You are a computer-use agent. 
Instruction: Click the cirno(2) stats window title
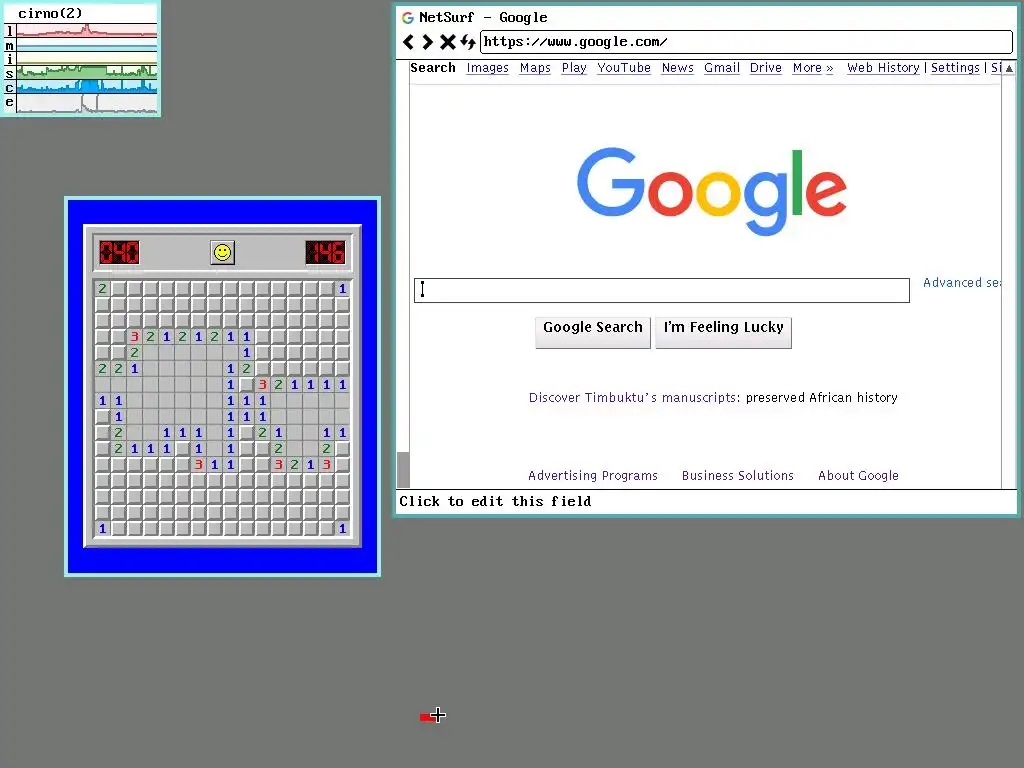point(50,13)
